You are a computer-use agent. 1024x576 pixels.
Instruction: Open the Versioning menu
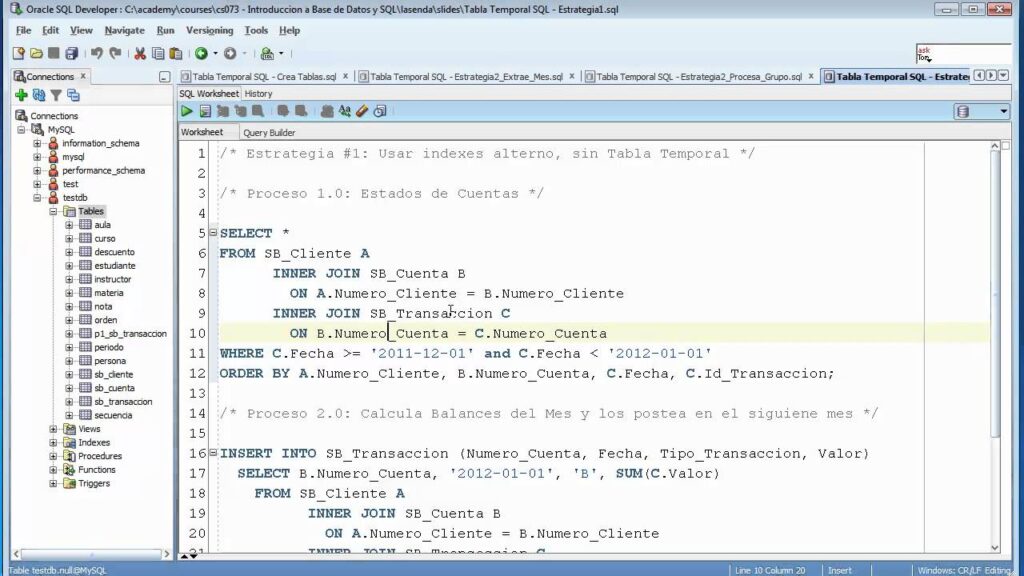[x=209, y=31]
